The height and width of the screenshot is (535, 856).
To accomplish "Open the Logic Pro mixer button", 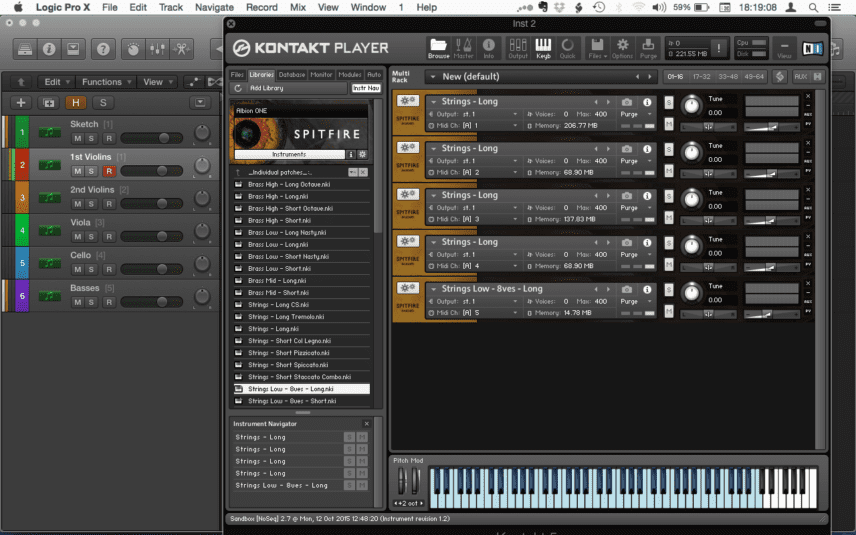I will (x=157, y=49).
